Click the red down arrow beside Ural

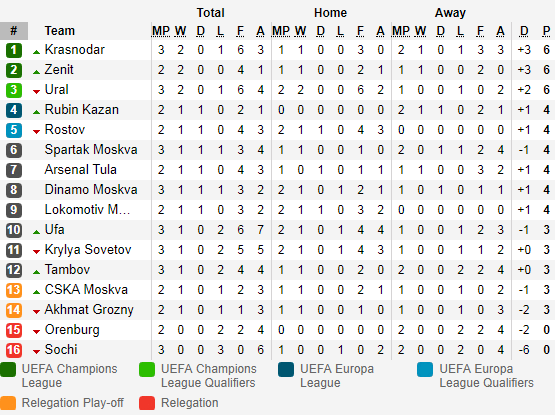[36, 92]
